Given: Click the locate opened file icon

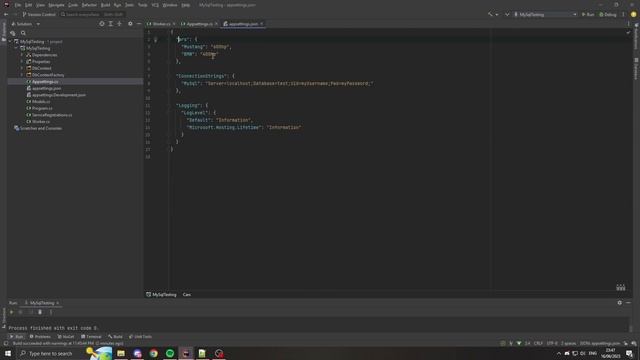Looking at the screenshot, I should pos(102,24).
